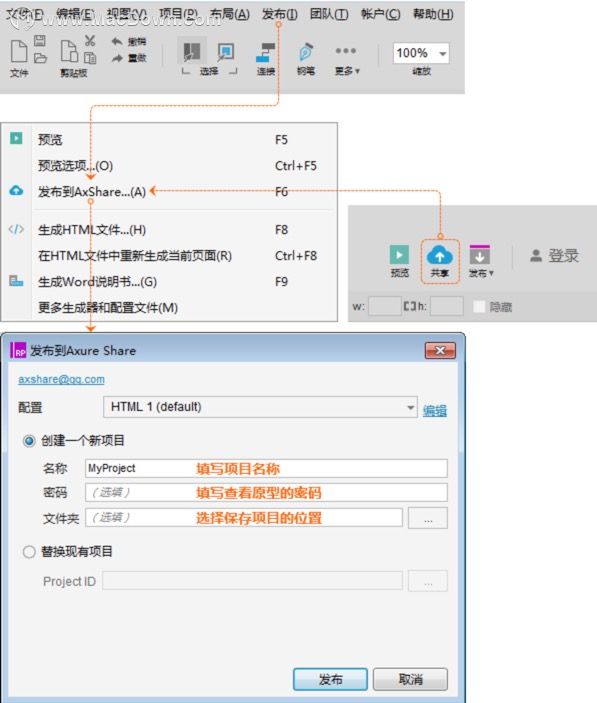Click the Preview play icon in top-right toolbar
Viewport: 597px width, 703px height.
[399, 255]
